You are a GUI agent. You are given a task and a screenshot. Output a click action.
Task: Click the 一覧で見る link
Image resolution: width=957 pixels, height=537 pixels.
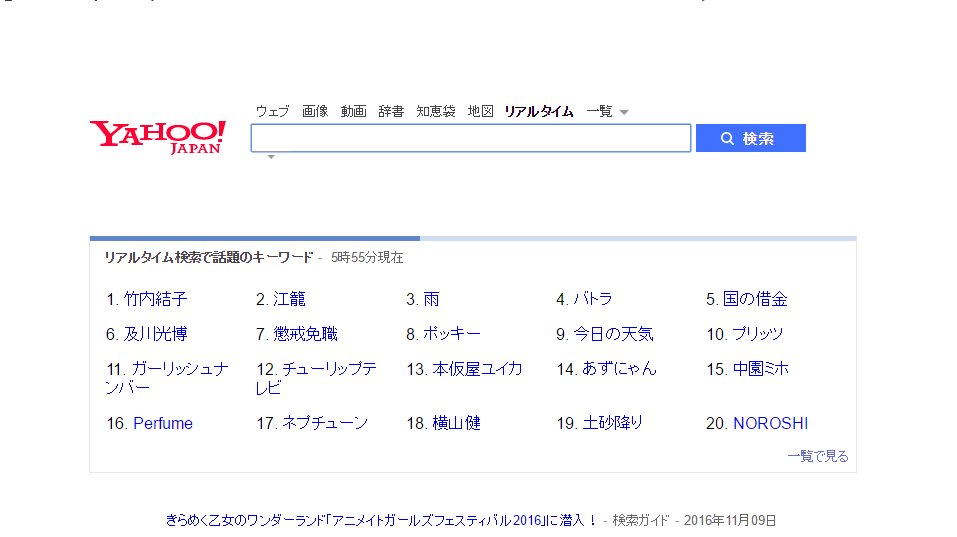(x=818, y=456)
